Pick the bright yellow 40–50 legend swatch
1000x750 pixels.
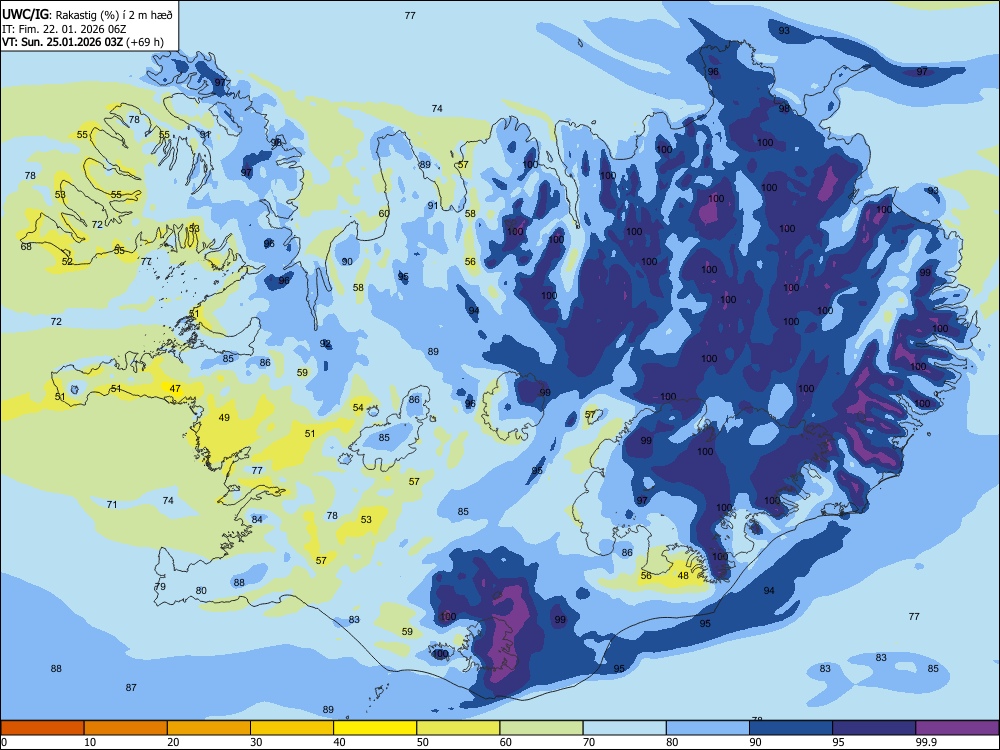pyautogui.click(x=375, y=728)
